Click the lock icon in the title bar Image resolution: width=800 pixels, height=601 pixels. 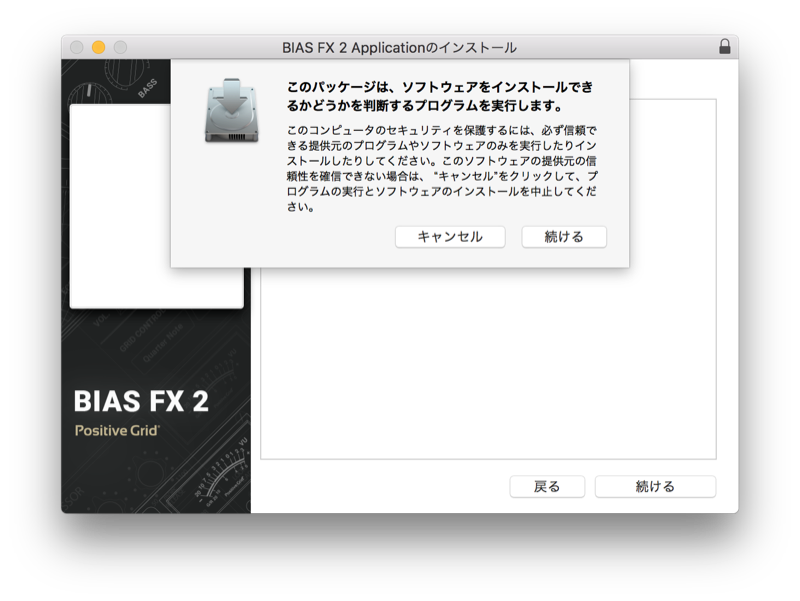click(x=724, y=47)
